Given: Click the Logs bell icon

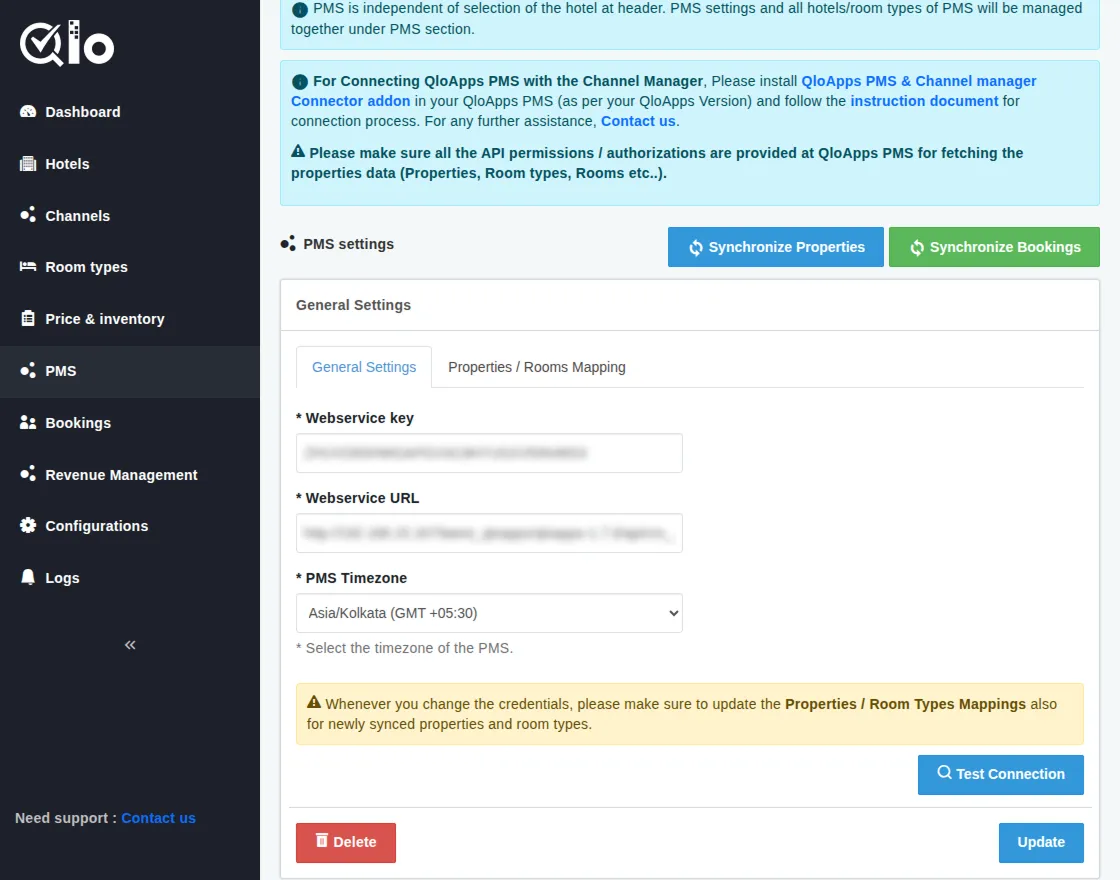Looking at the screenshot, I should click(28, 577).
